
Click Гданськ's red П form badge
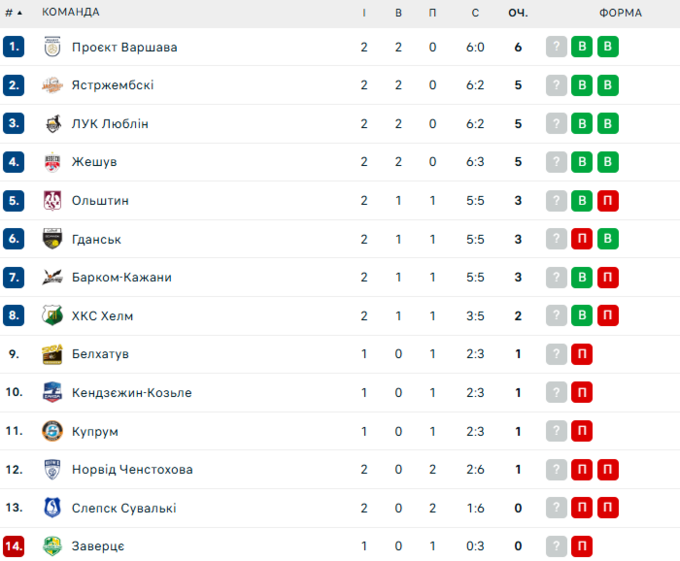[582, 239]
